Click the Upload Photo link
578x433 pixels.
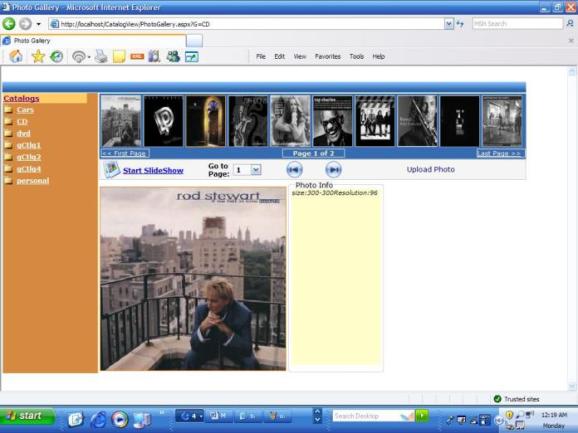point(431,170)
